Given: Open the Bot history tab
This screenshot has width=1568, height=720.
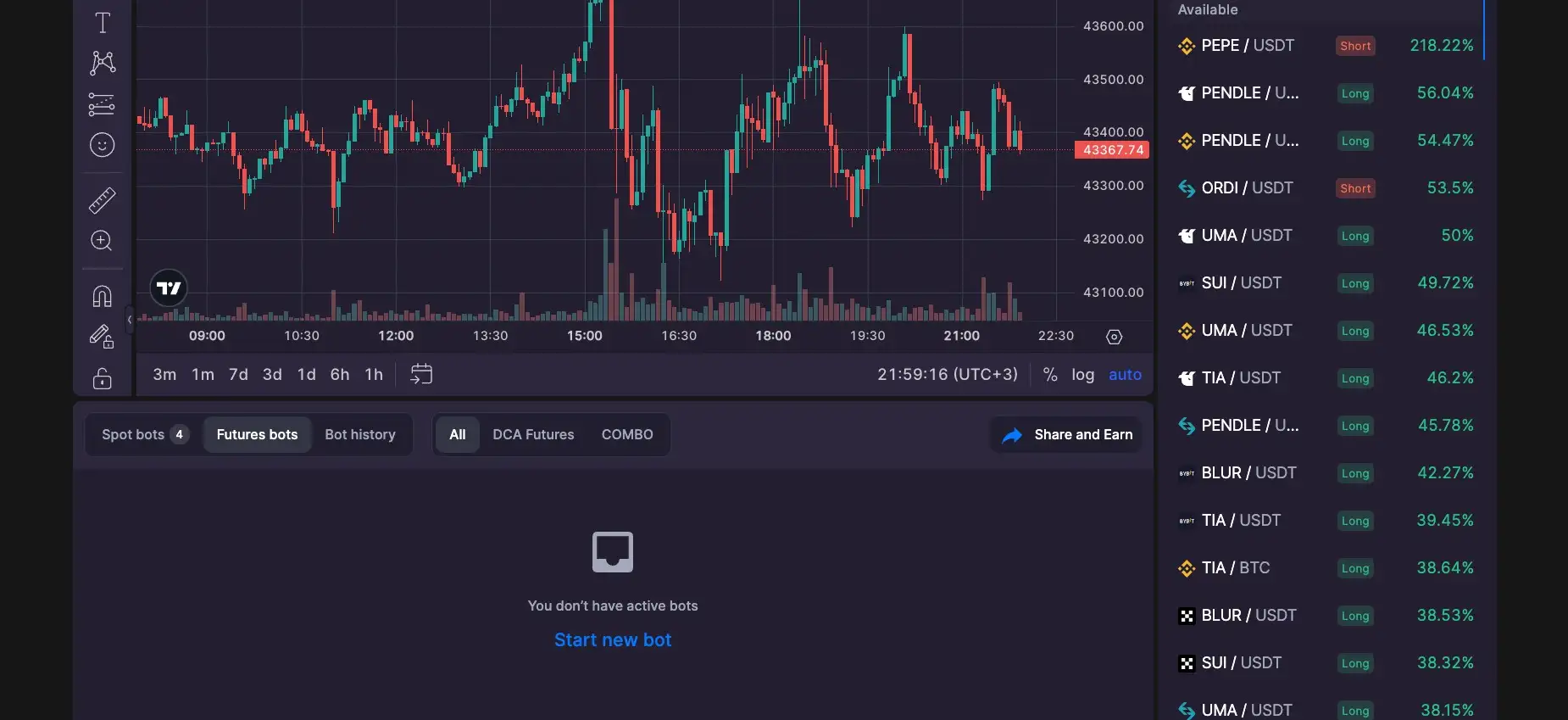Looking at the screenshot, I should [x=360, y=434].
